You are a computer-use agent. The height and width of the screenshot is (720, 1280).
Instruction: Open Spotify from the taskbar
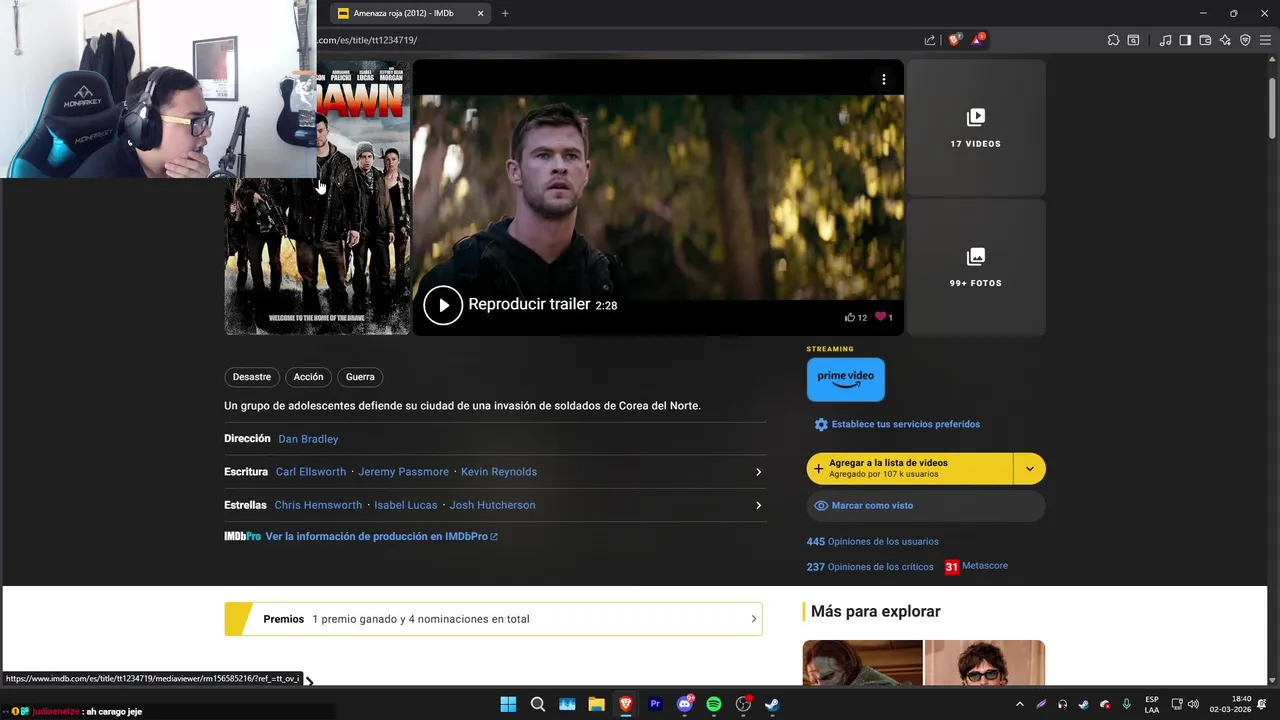(714, 704)
